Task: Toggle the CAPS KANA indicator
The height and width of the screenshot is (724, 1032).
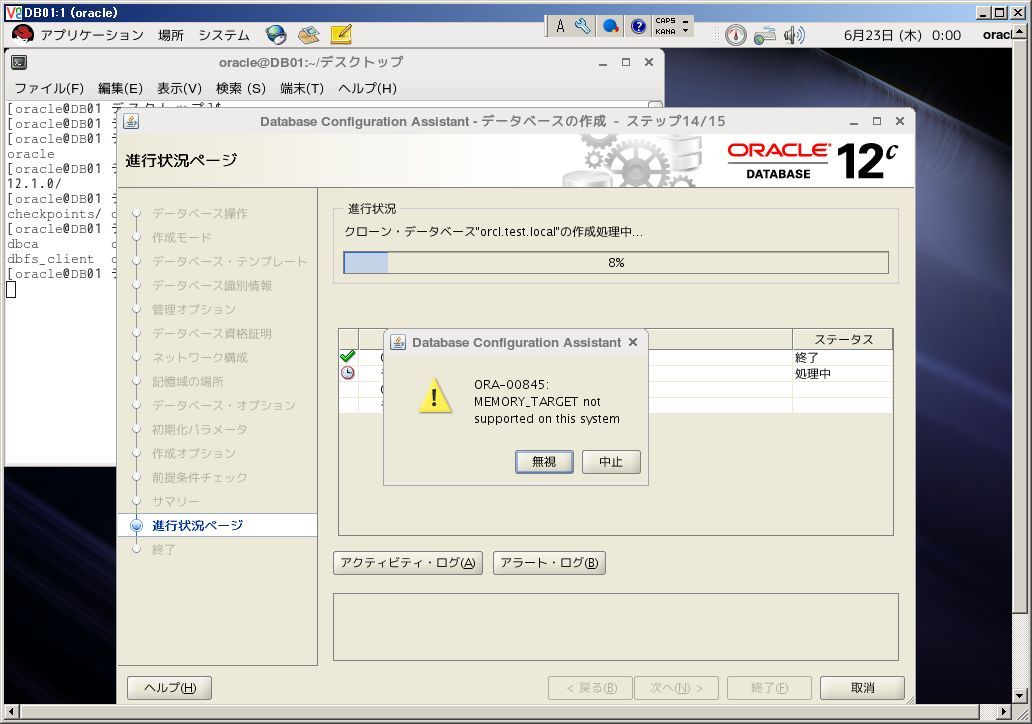Action: pyautogui.click(x=665, y=26)
